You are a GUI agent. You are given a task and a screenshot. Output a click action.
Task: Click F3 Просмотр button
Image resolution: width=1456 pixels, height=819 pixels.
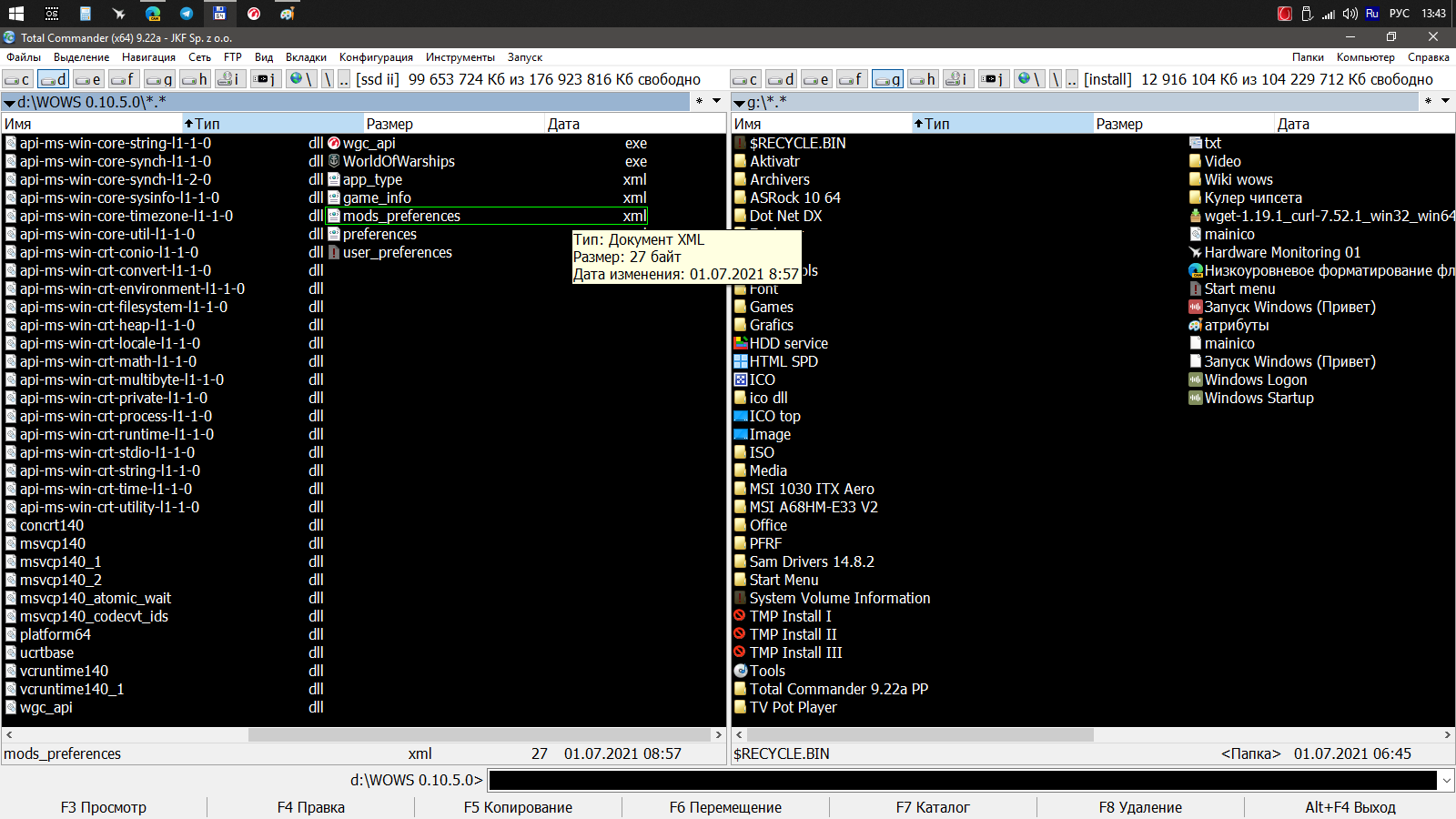click(x=104, y=807)
